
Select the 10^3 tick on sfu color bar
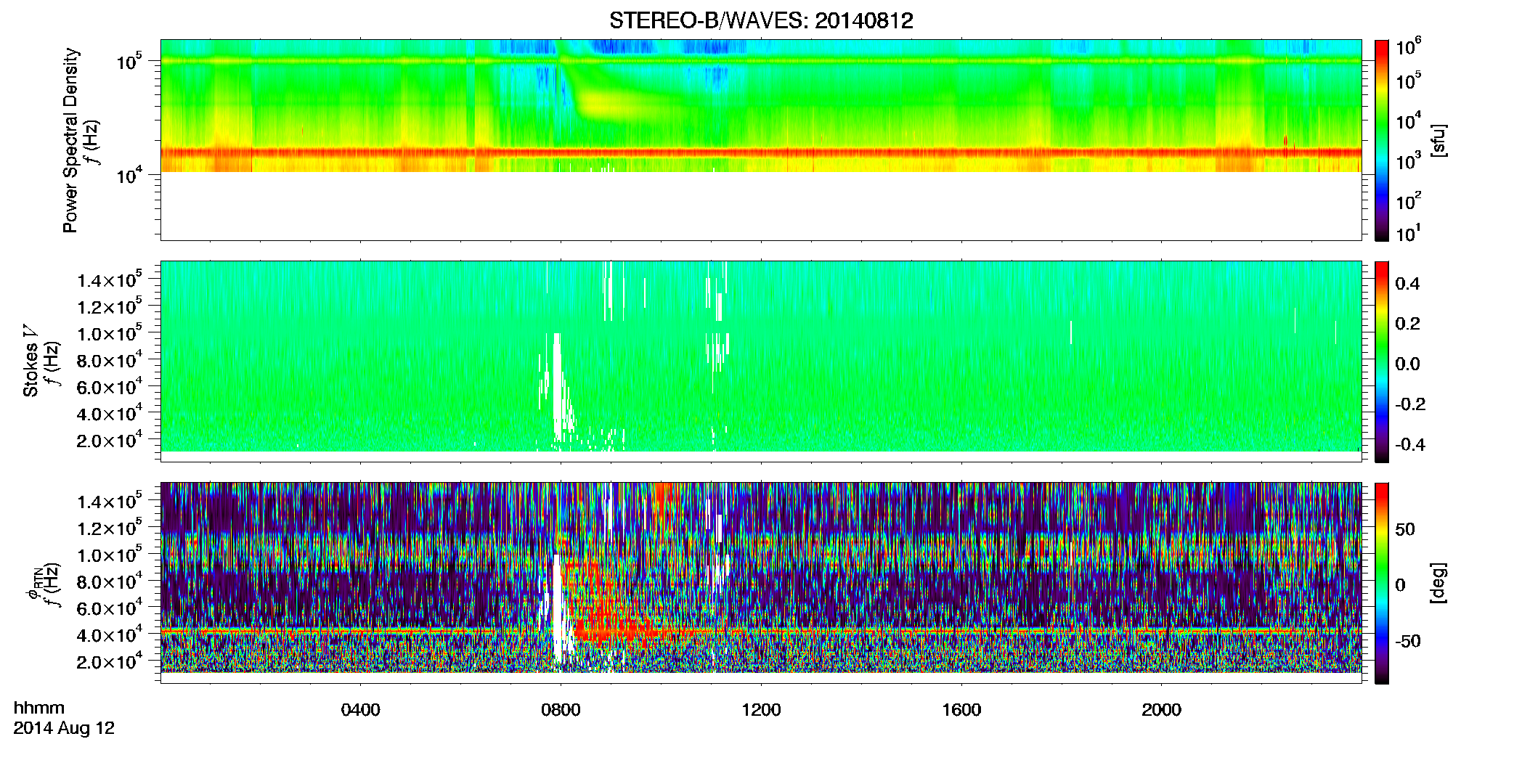1409,160
